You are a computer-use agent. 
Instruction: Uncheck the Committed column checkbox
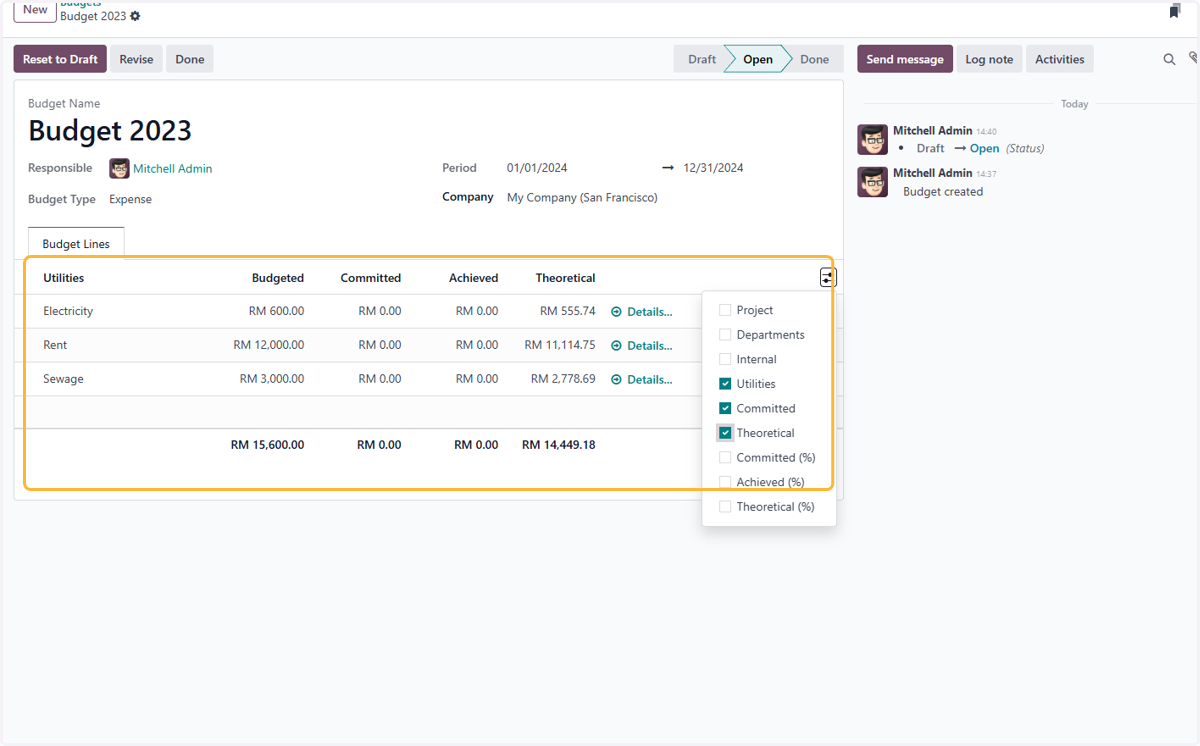coord(725,408)
